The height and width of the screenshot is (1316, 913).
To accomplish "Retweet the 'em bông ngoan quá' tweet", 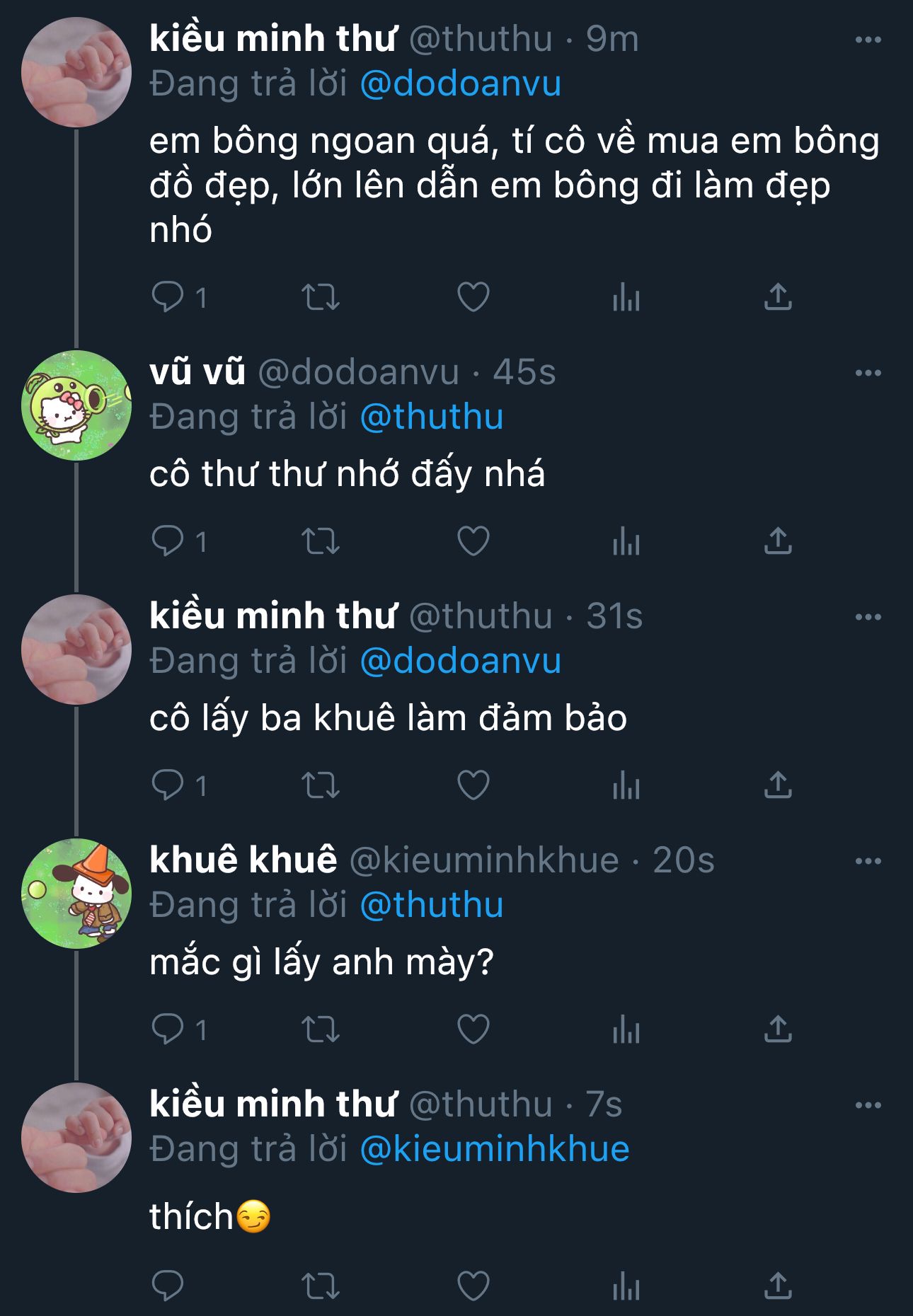I will 321,297.
